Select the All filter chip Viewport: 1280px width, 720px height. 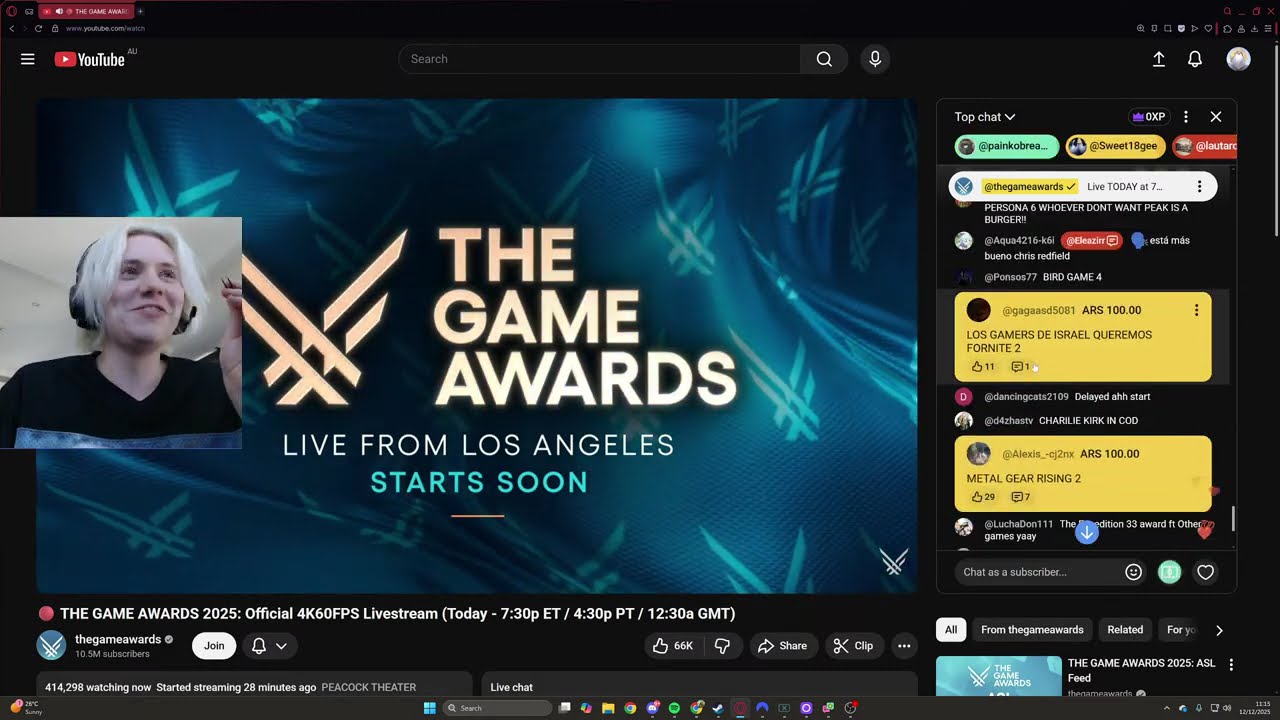[951, 630]
